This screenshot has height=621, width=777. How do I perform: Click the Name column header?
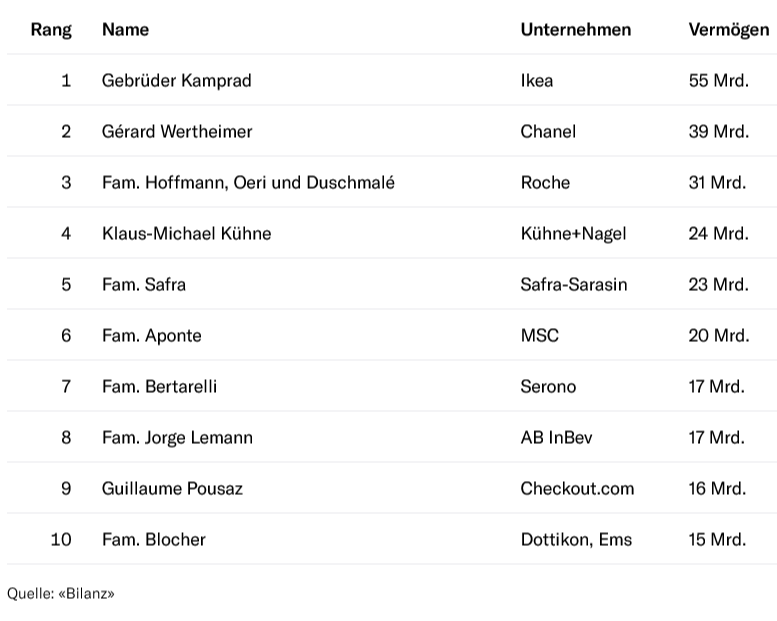tap(125, 30)
